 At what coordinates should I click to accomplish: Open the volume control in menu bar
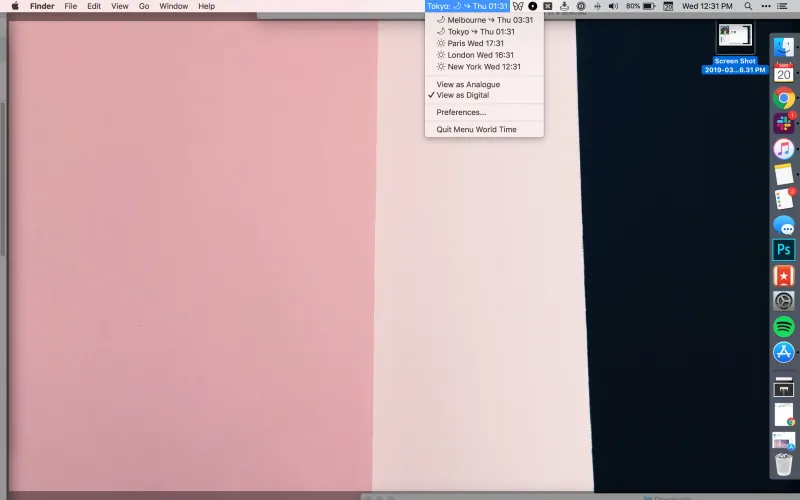[x=613, y=6]
